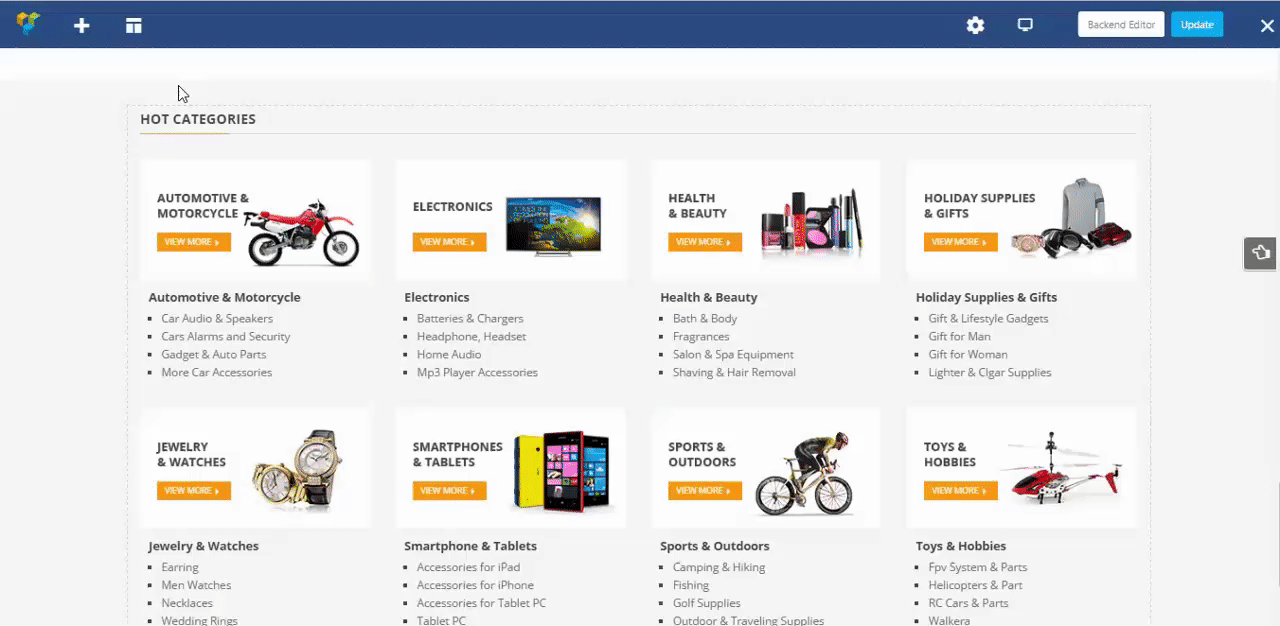Select the Camping & Hiking link
Viewport: 1280px width, 626px height.
(719, 567)
